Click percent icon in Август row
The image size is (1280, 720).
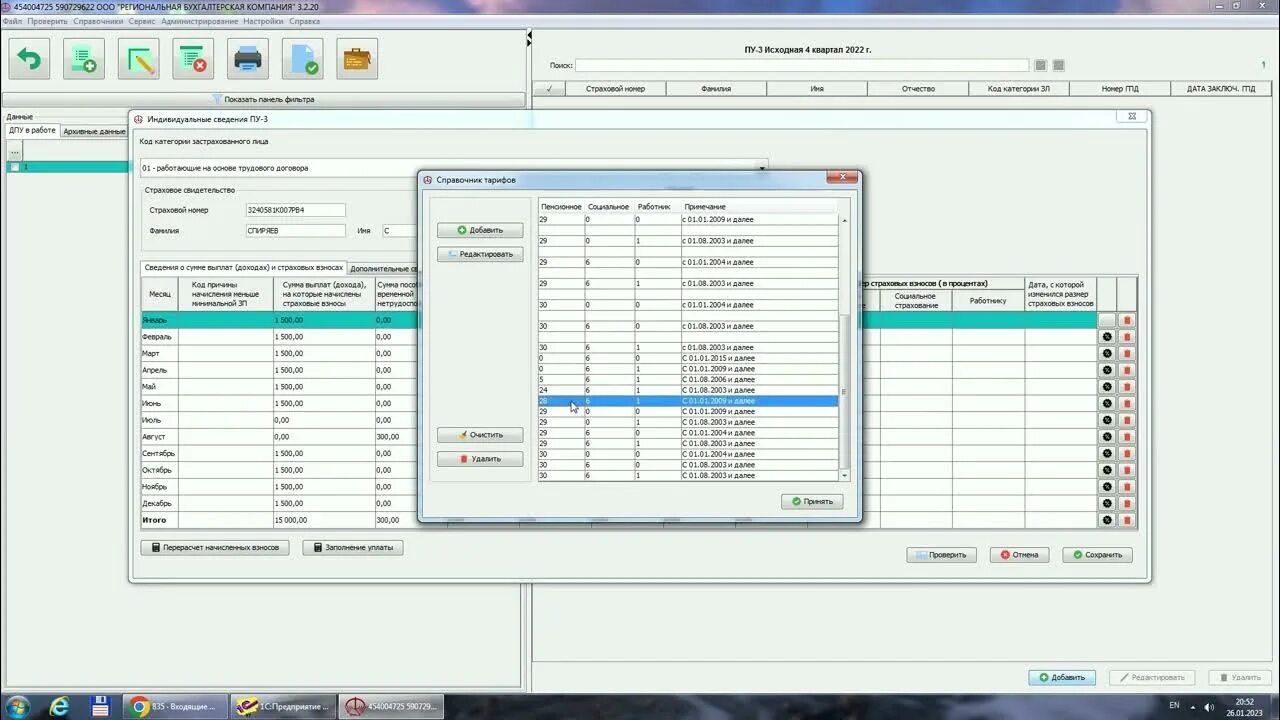click(1107, 437)
